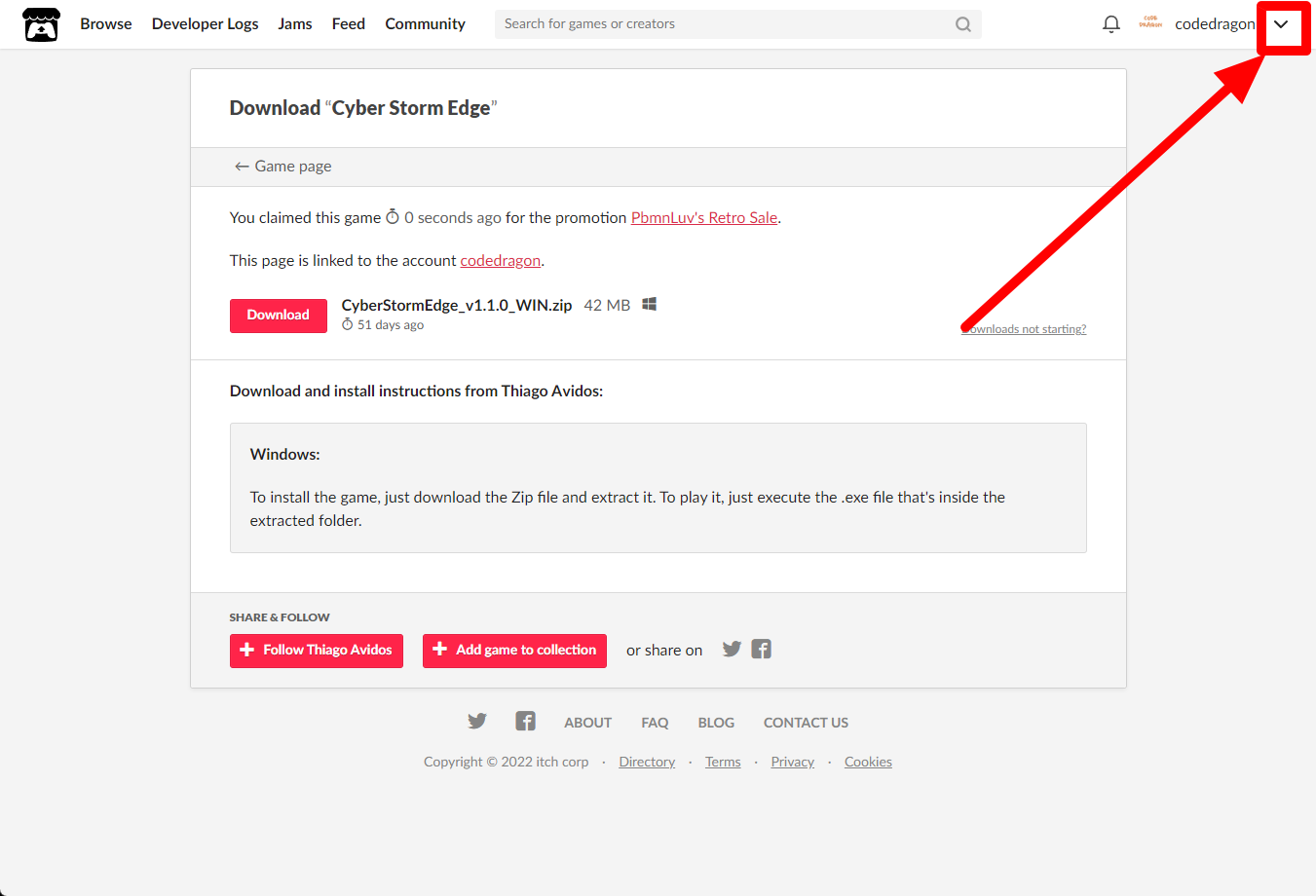Add game to collection
1316x896 pixels.
tap(514, 651)
